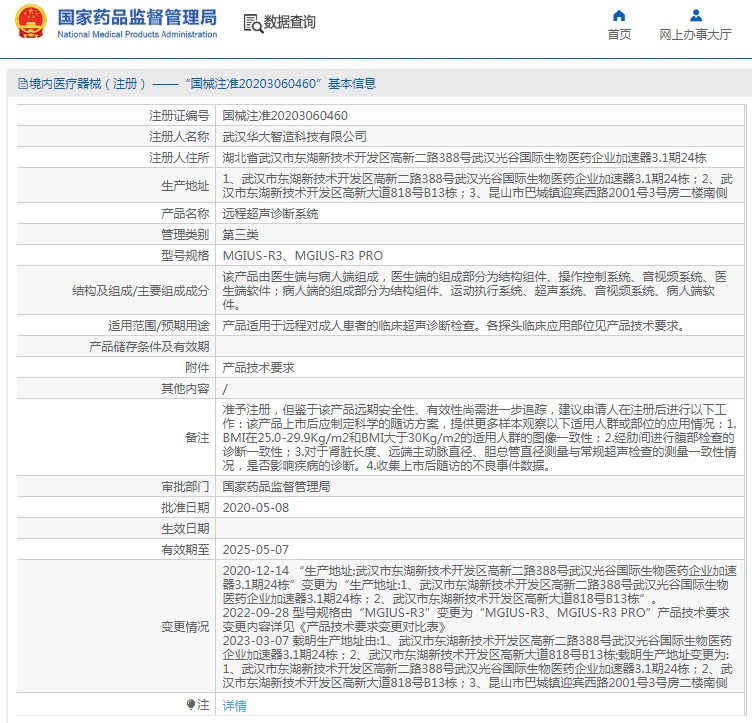This screenshot has height=723, width=752.
Task: Click the 管理类别 row label
Action: coord(185,235)
